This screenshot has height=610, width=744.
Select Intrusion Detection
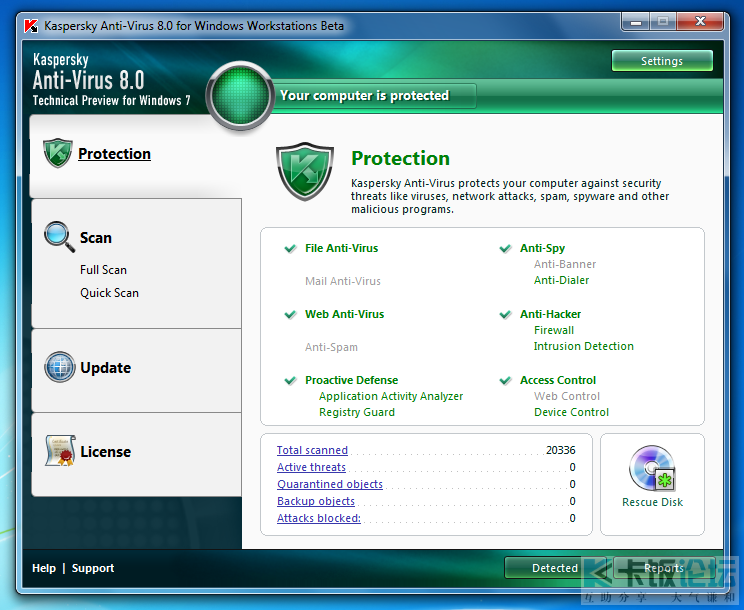584,346
